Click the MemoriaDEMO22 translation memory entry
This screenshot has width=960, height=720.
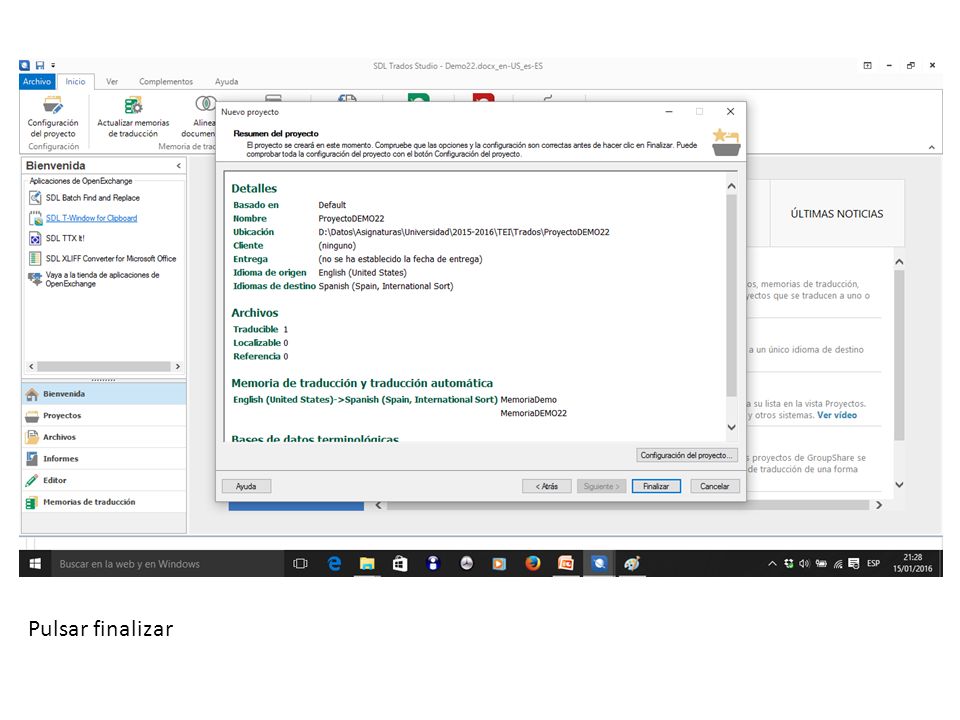(533, 413)
